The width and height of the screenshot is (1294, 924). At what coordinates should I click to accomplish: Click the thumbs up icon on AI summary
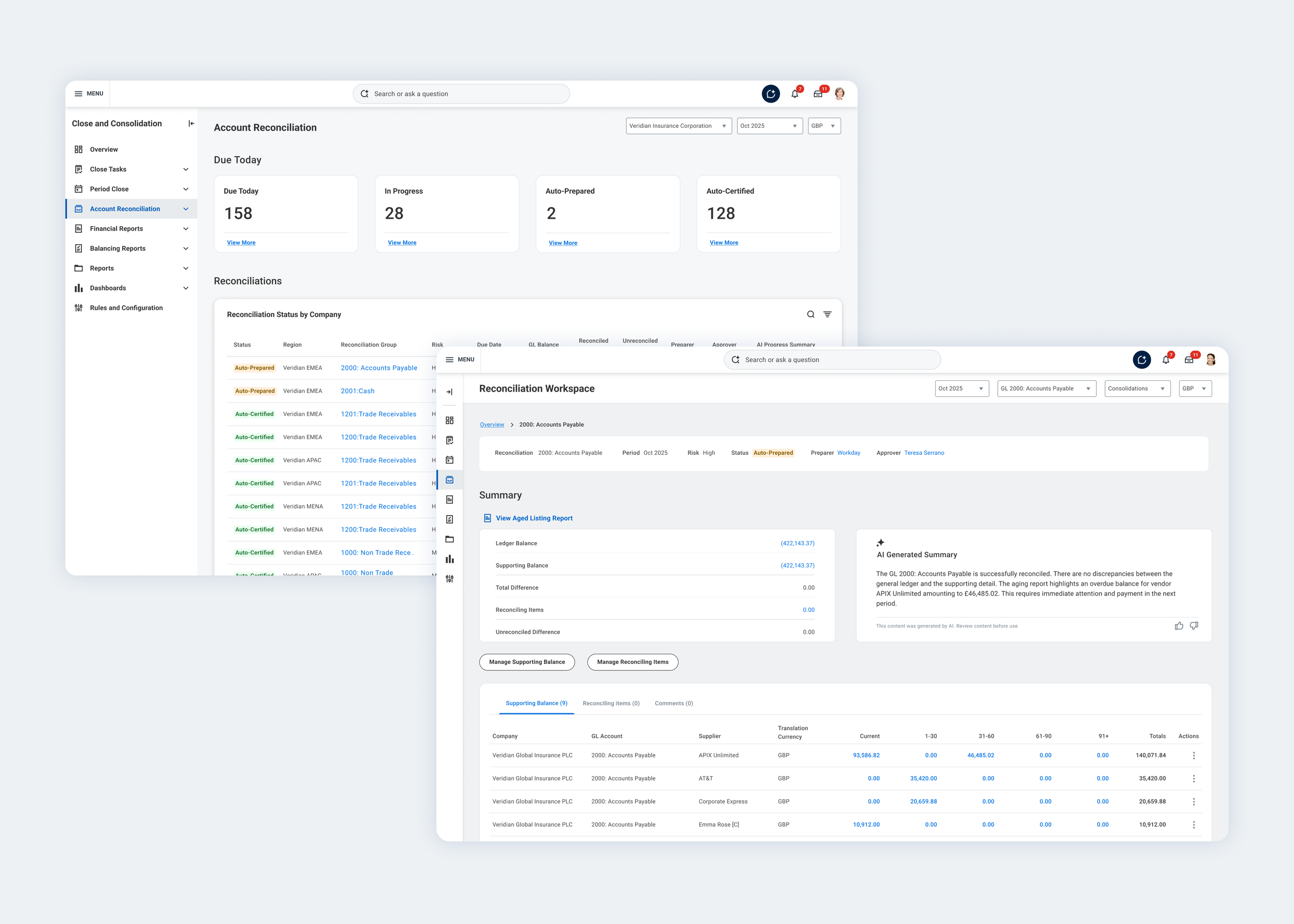click(1179, 626)
